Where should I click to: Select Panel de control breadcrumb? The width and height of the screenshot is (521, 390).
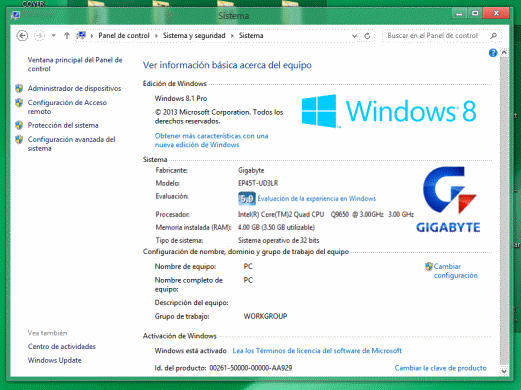(124, 36)
